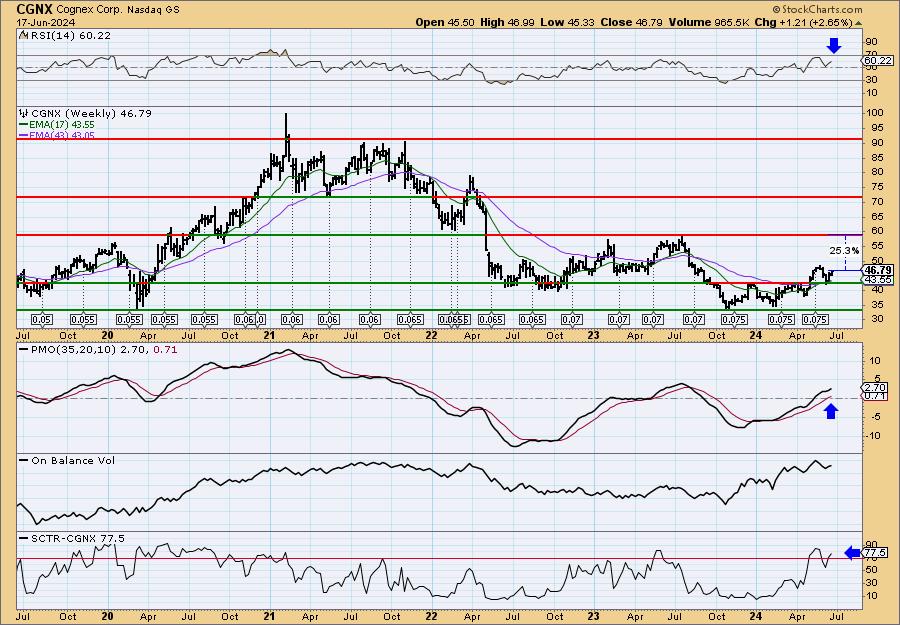Click the High 46.99 value

tap(507, 22)
